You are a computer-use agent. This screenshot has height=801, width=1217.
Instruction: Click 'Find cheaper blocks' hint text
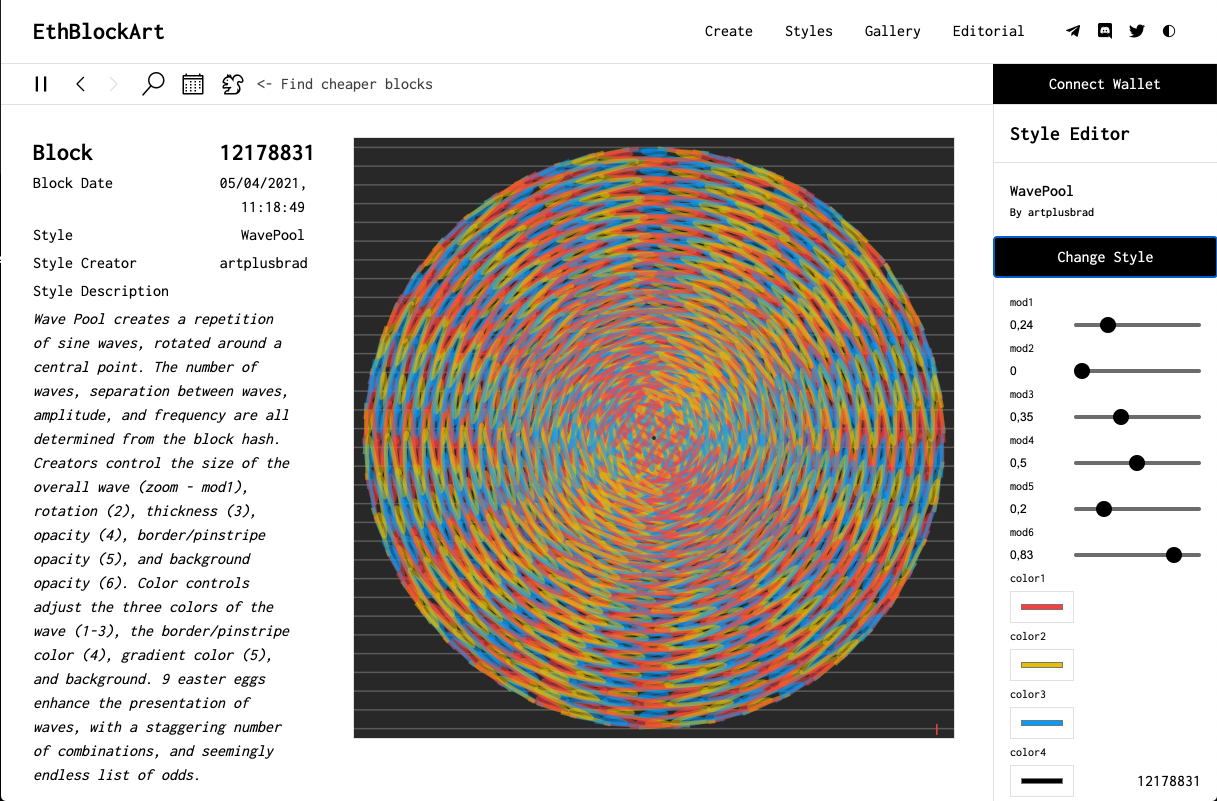pos(345,84)
